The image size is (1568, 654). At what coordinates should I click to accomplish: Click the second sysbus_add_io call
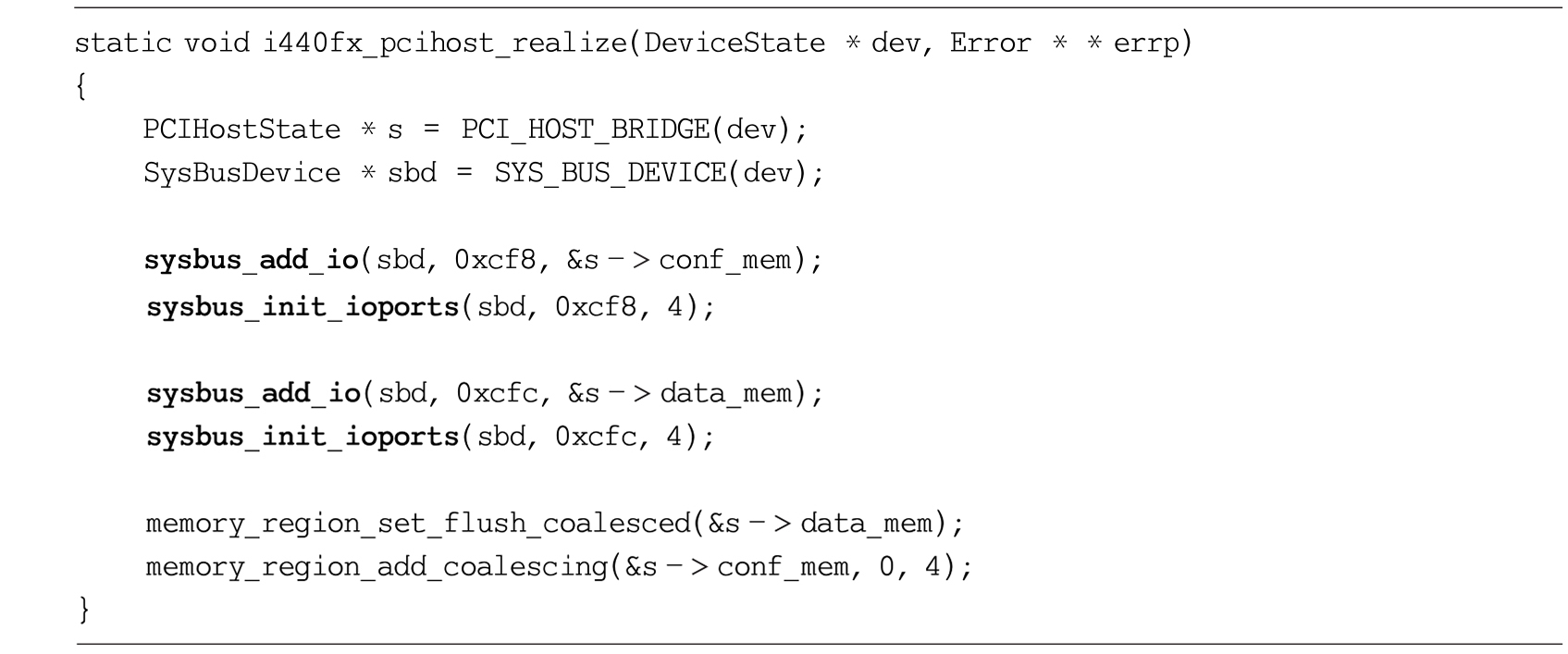pyautogui.click(x=253, y=394)
